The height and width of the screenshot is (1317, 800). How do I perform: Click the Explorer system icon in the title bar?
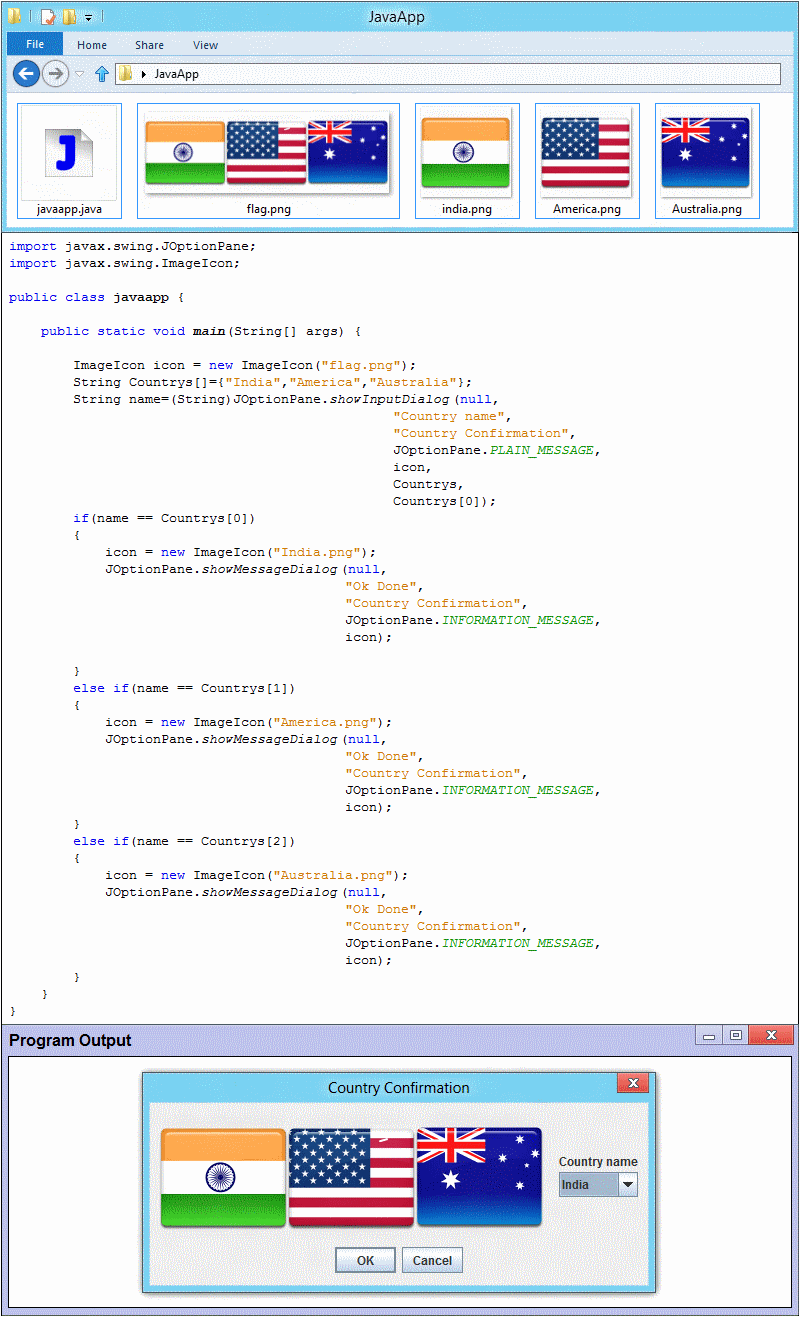click(14, 17)
